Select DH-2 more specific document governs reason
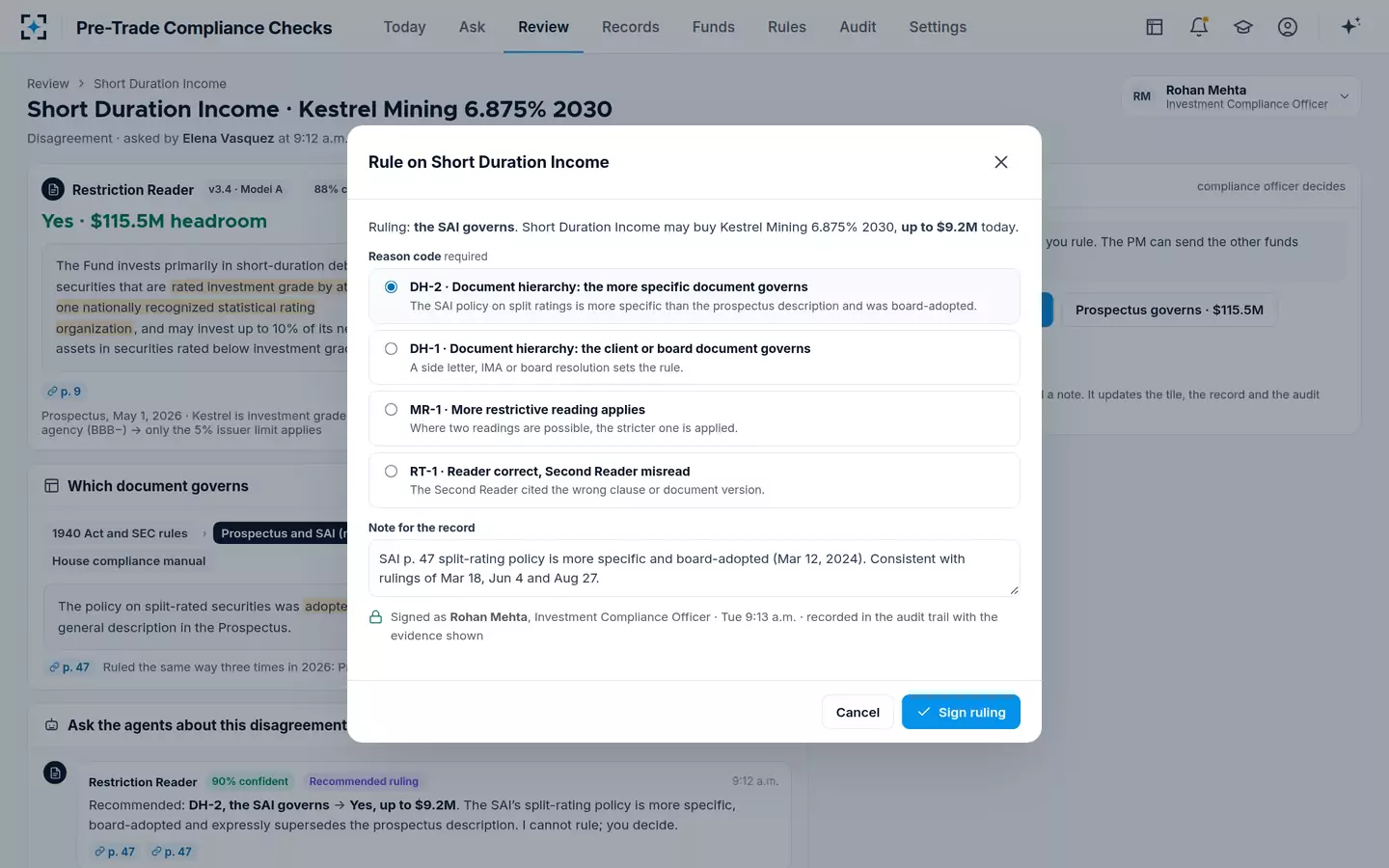 [x=694, y=296]
